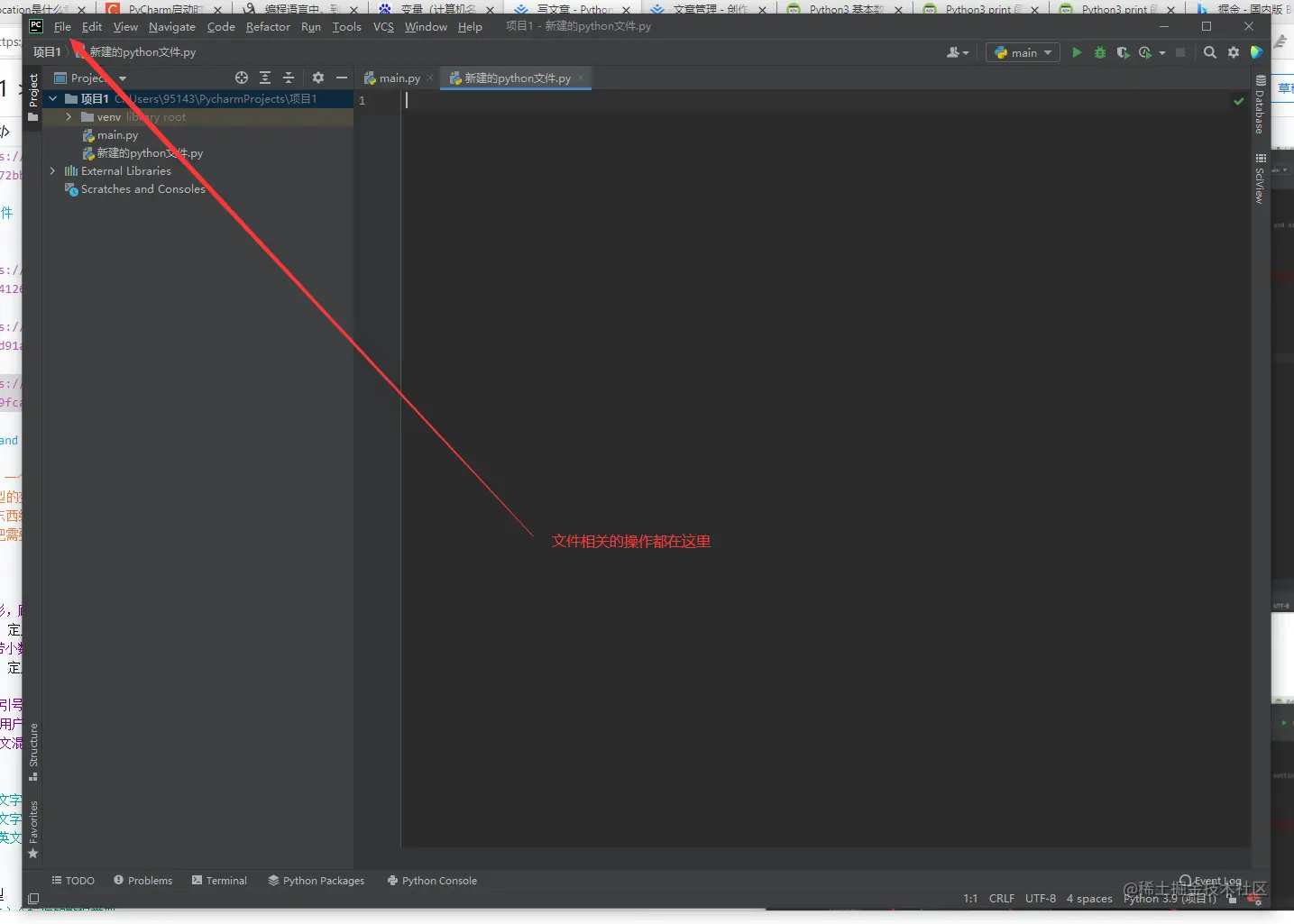Open Search Everywhere magnifier icon
Image resolution: width=1294 pixels, height=924 pixels.
pyautogui.click(x=1210, y=52)
